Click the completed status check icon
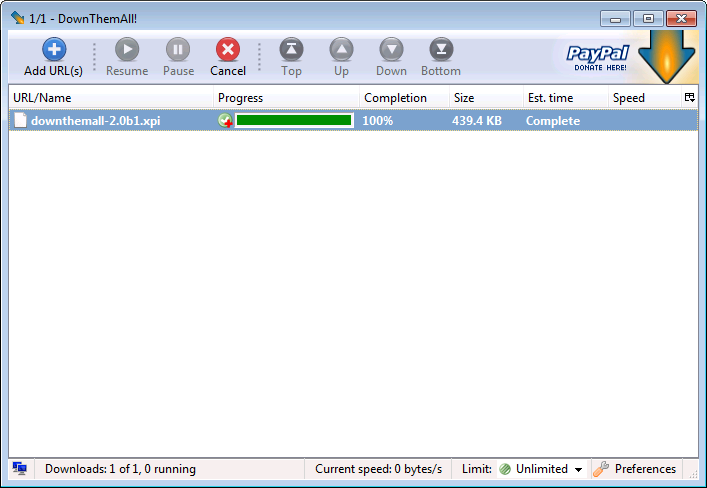707x488 pixels. [225, 120]
